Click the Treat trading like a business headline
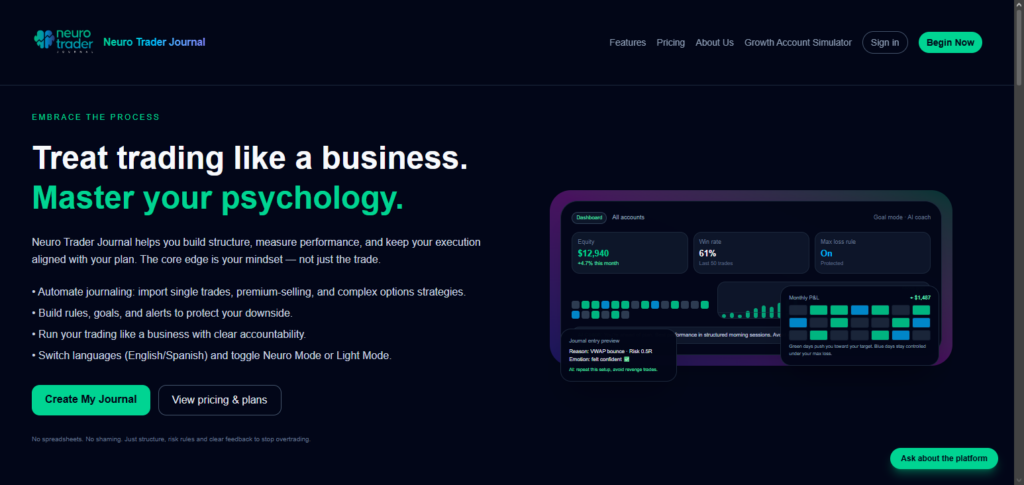 250,159
